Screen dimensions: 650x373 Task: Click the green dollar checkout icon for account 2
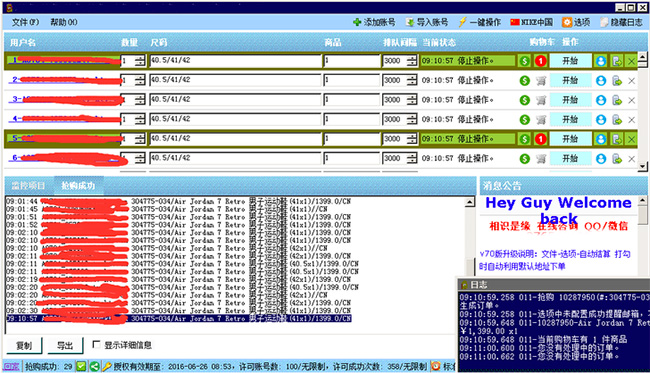(x=524, y=80)
